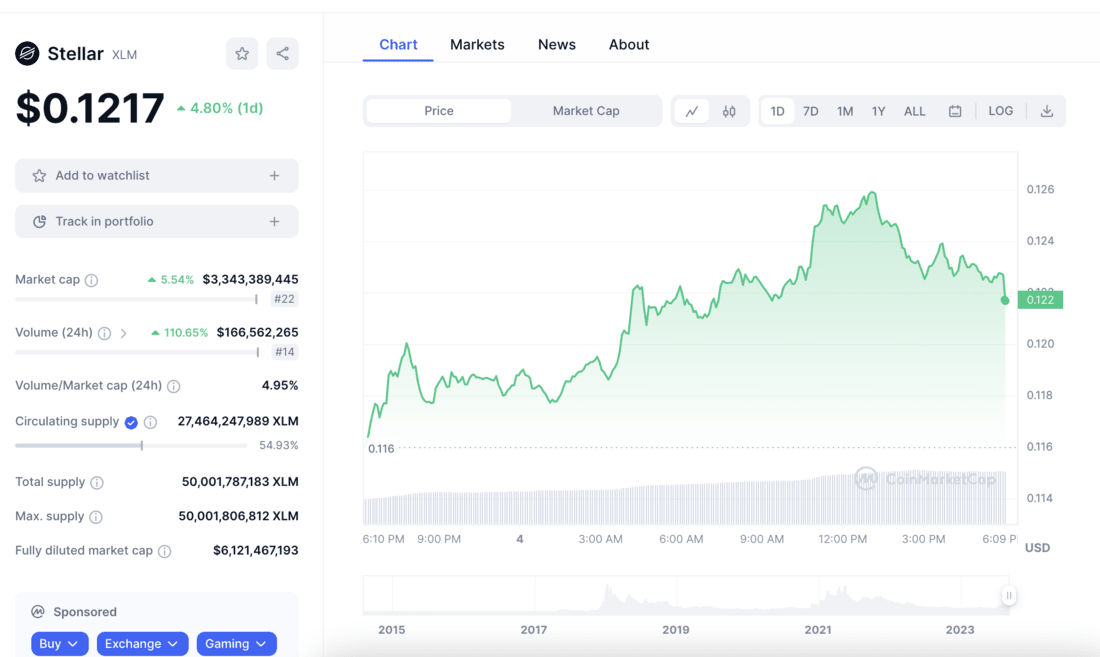Click the 27,464,247,989 XLM supply value
This screenshot has height=657, width=1100.
coord(238,421)
